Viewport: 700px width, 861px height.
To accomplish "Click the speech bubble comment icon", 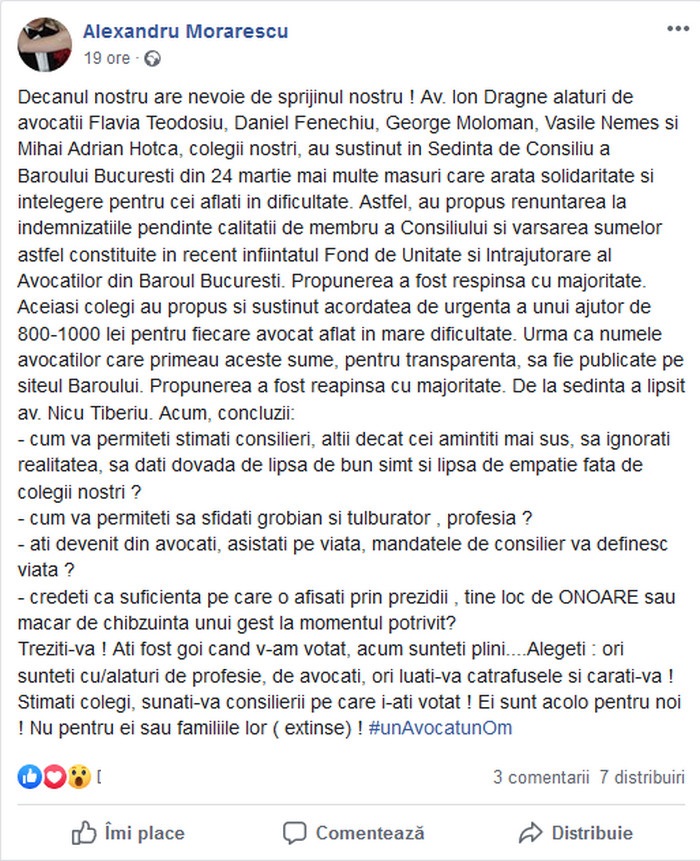I will tap(295, 833).
